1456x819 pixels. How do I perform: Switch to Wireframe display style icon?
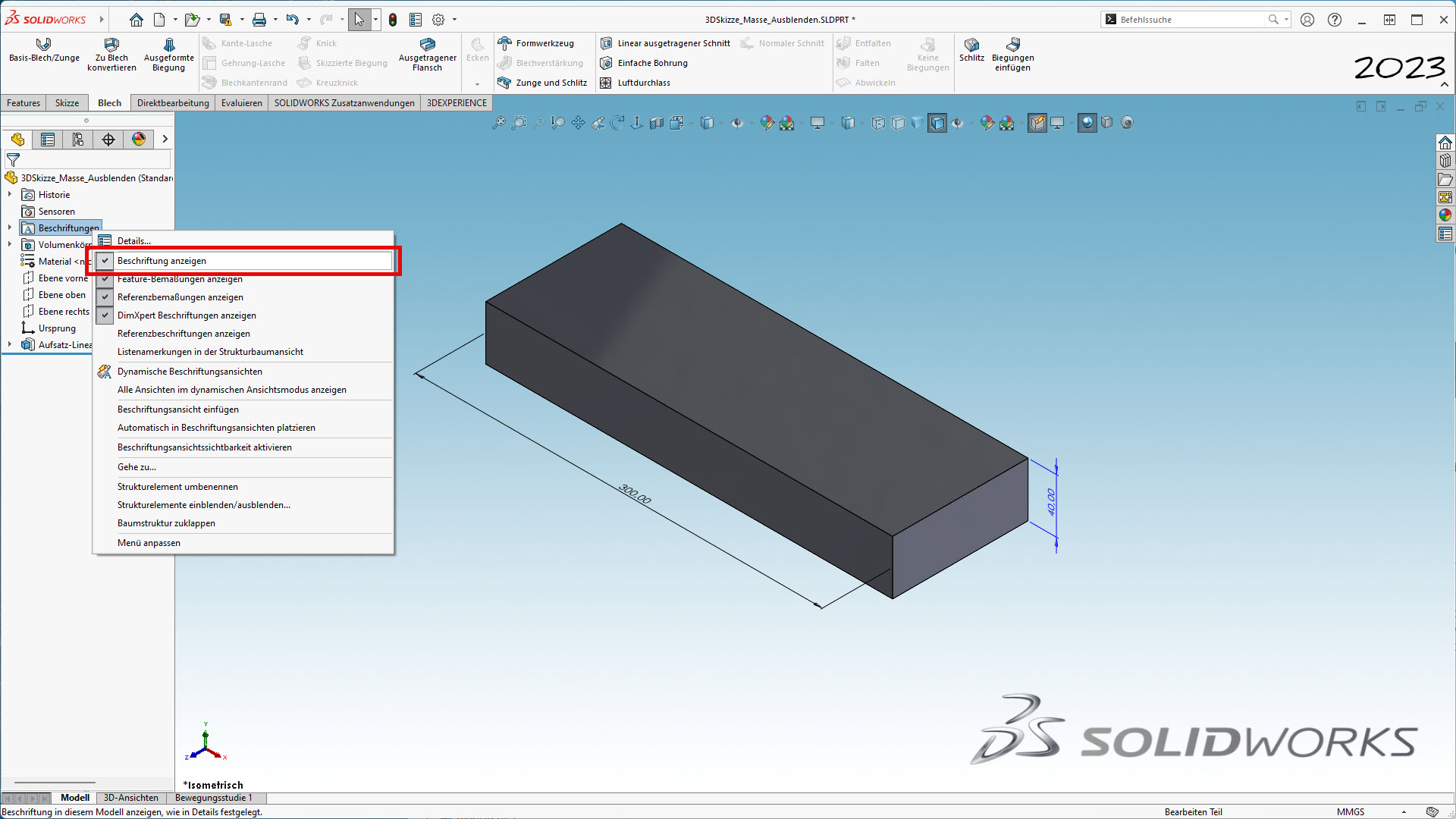coord(878,123)
